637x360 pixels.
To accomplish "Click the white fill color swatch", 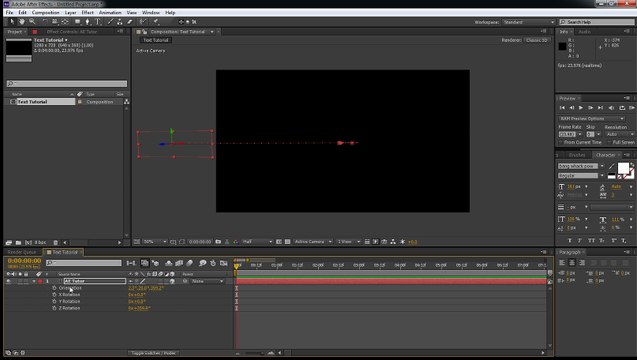I will [x=624, y=168].
